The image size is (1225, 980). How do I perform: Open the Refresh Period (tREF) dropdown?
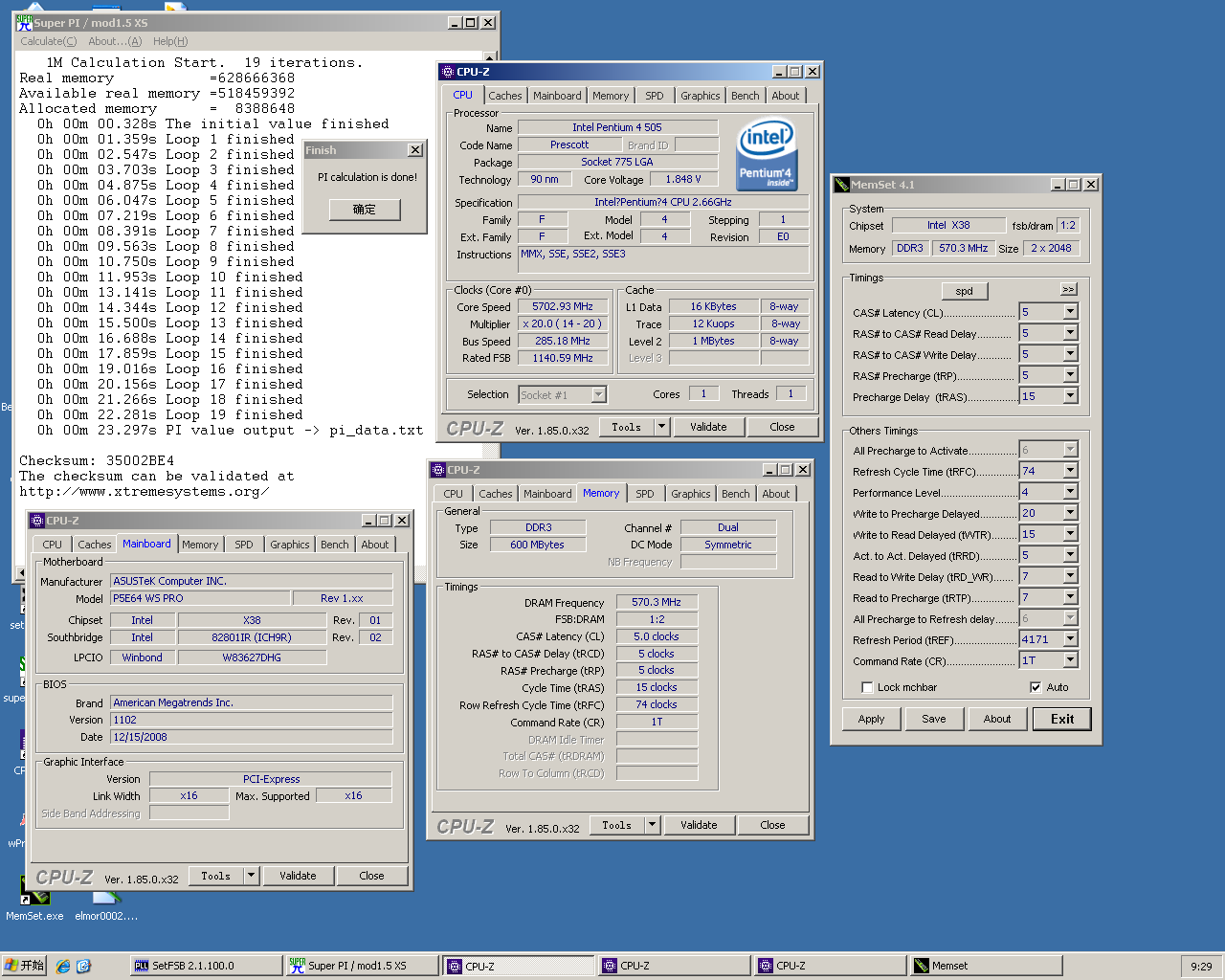click(1070, 639)
